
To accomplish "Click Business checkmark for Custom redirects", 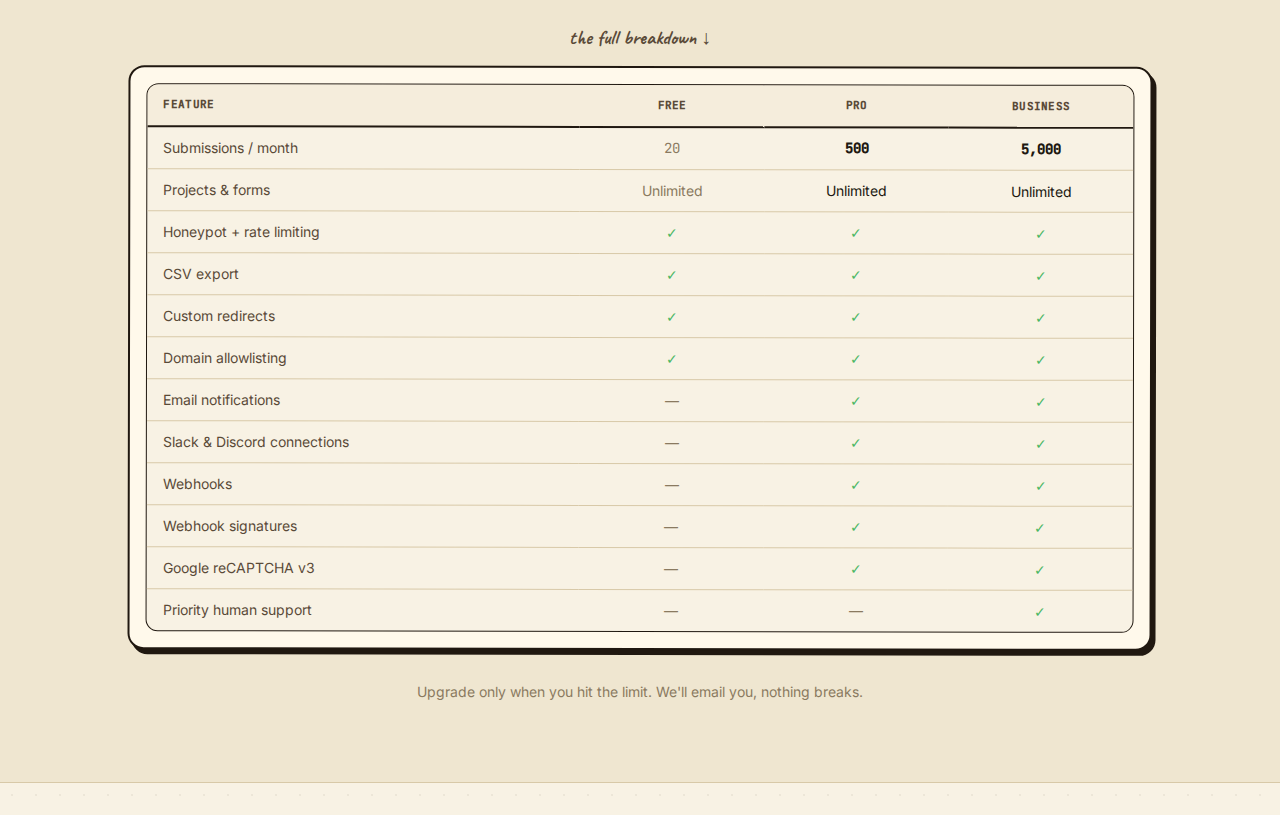I will (x=1041, y=318).
